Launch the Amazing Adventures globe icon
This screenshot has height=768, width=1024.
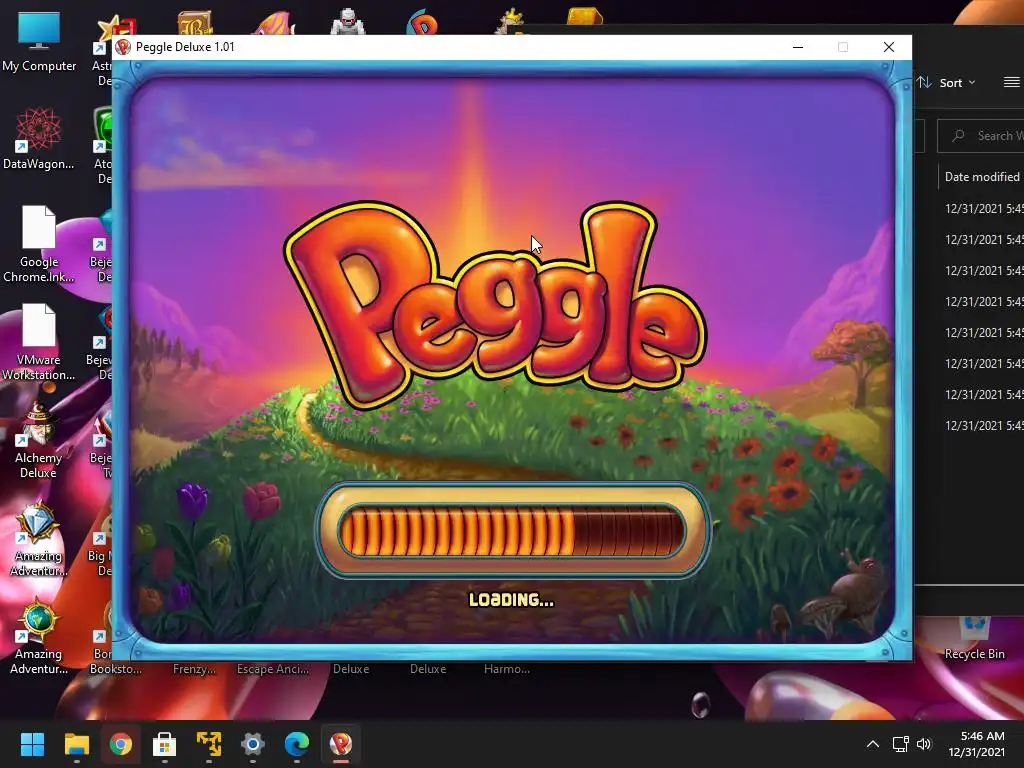39,635
